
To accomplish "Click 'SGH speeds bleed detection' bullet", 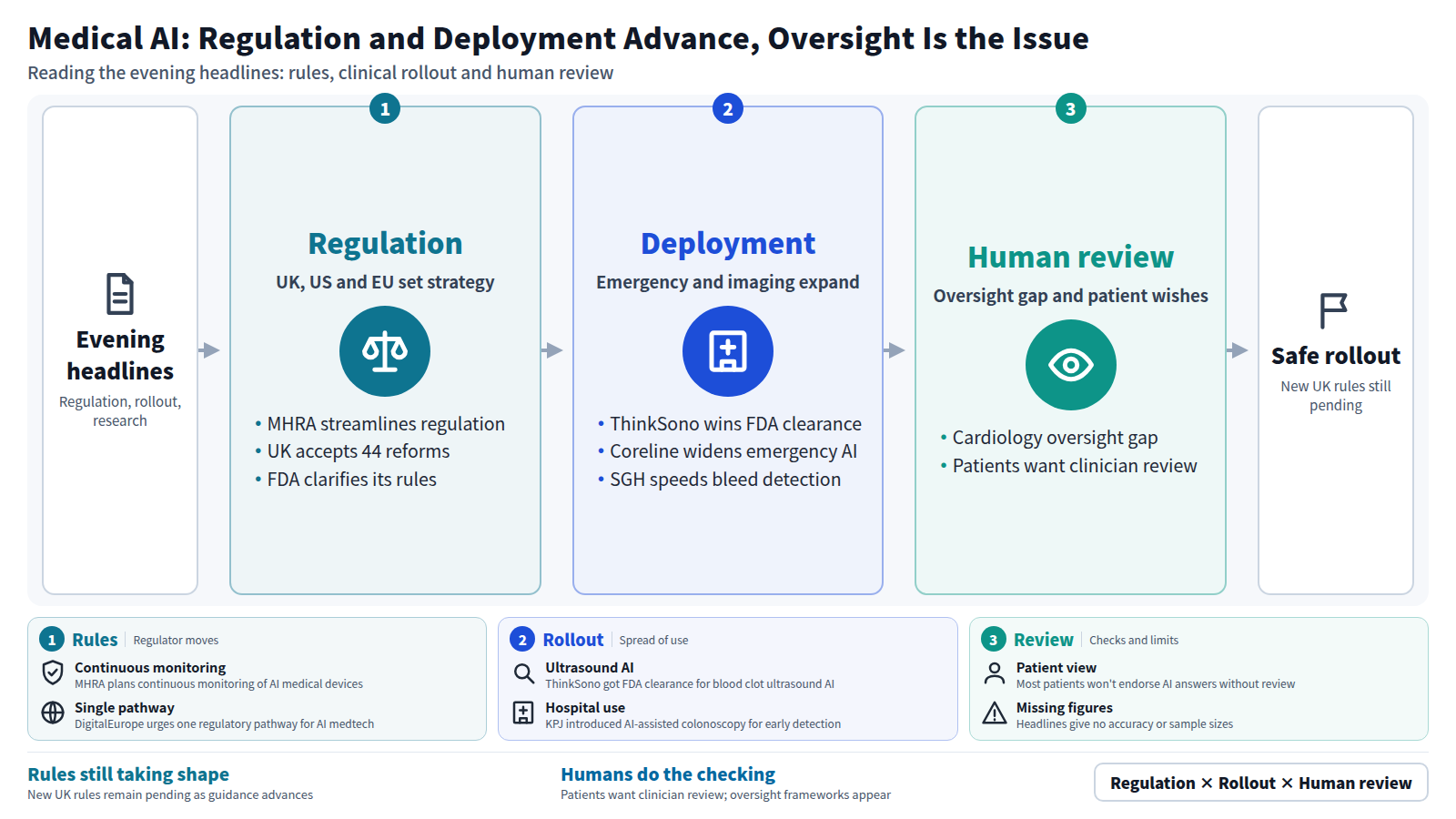I will (725, 480).
